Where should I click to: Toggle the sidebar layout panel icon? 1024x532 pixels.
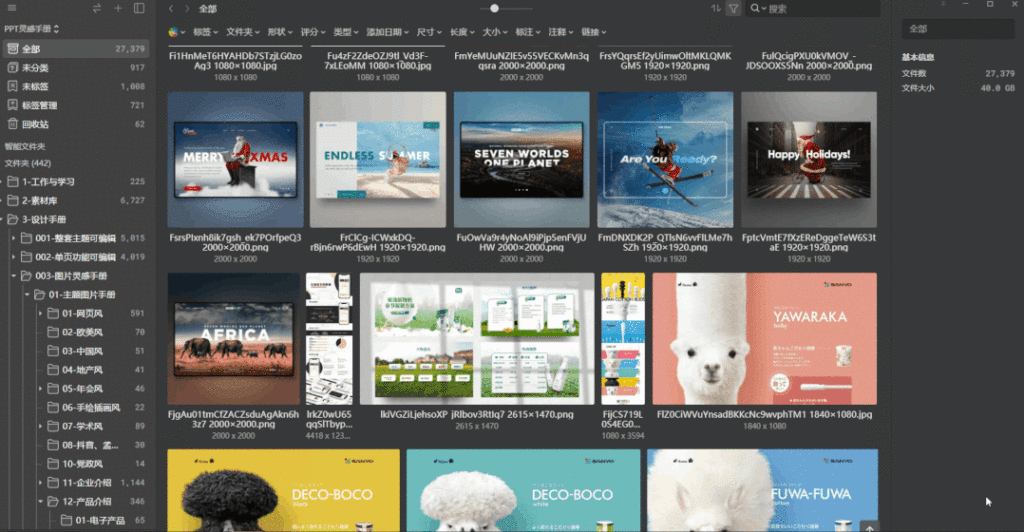click(x=139, y=8)
